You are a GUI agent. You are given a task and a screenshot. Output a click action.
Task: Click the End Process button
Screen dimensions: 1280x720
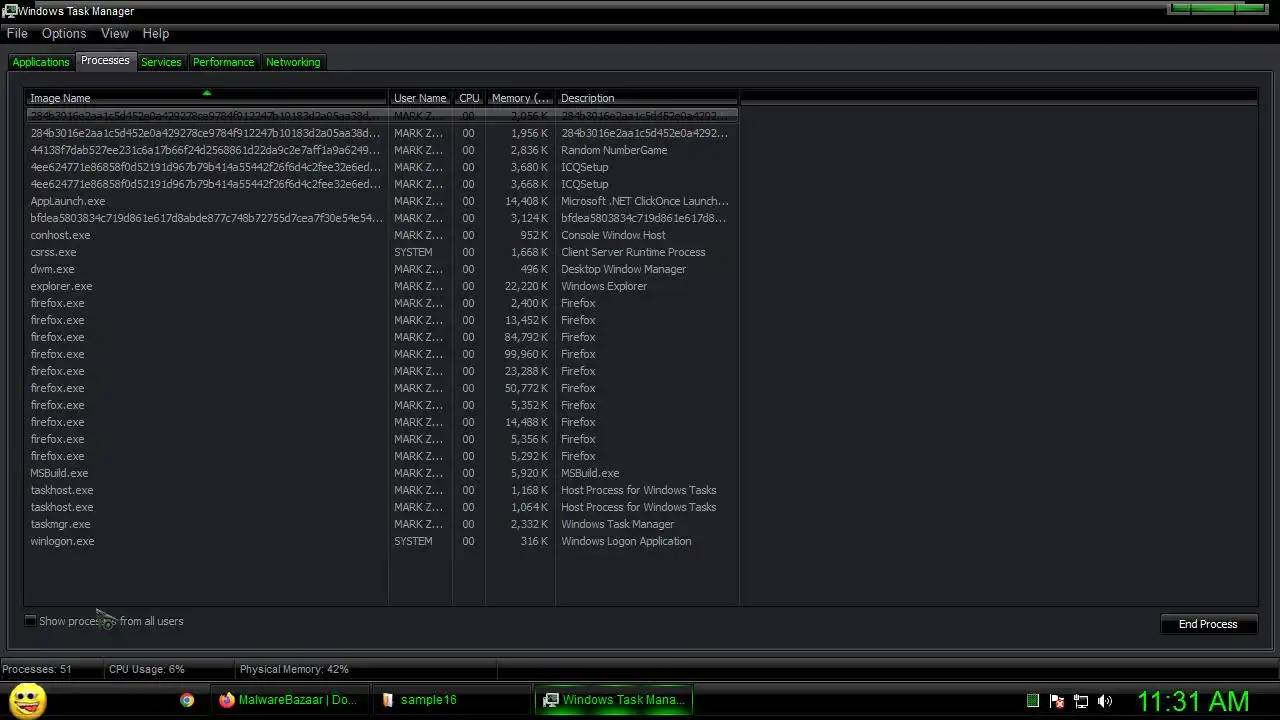click(x=1208, y=624)
